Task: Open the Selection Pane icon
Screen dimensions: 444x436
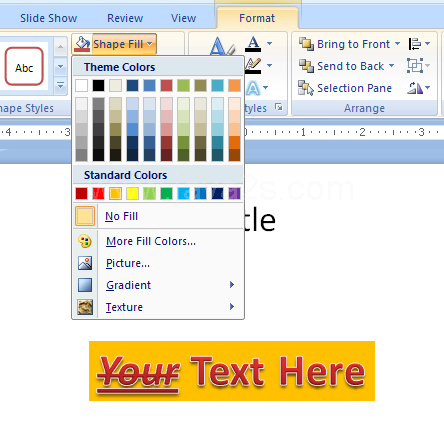Action: click(306, 88)
